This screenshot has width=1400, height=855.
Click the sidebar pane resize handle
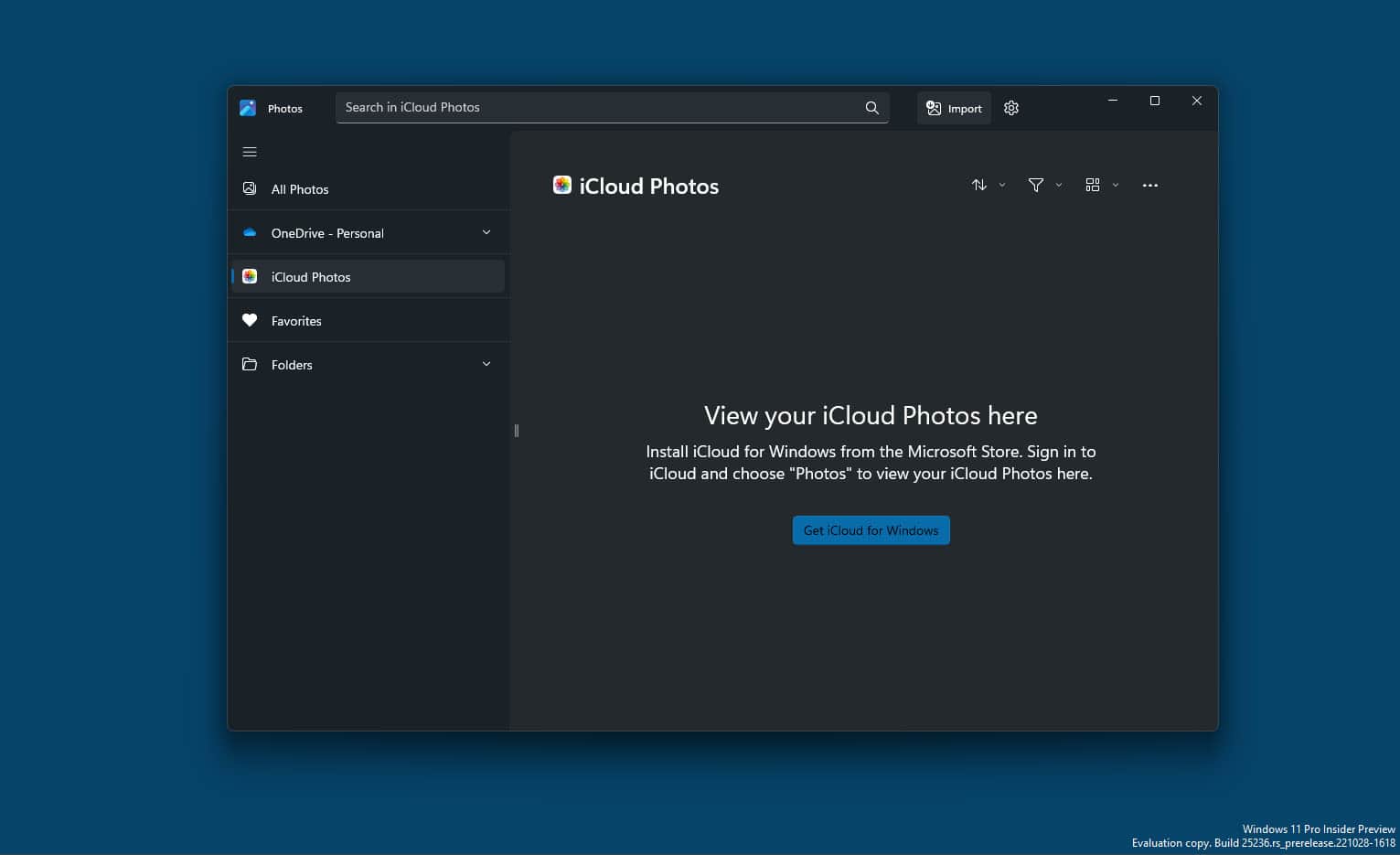point(517,431)
